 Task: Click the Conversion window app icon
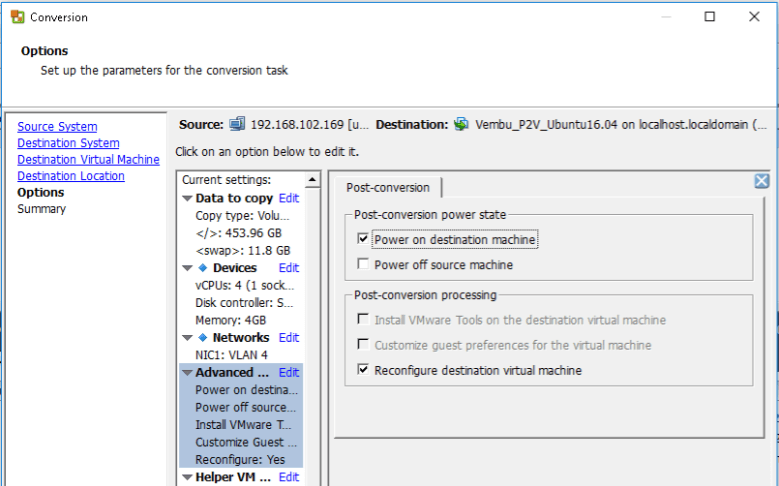tap(17, 17)
